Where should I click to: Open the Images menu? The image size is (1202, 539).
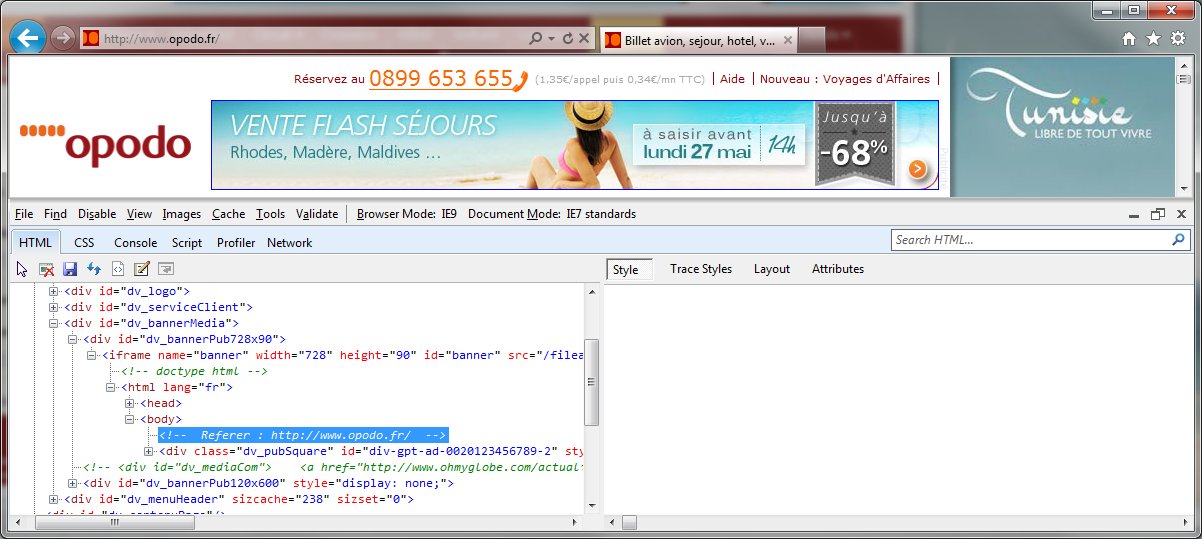pos(182,214)
